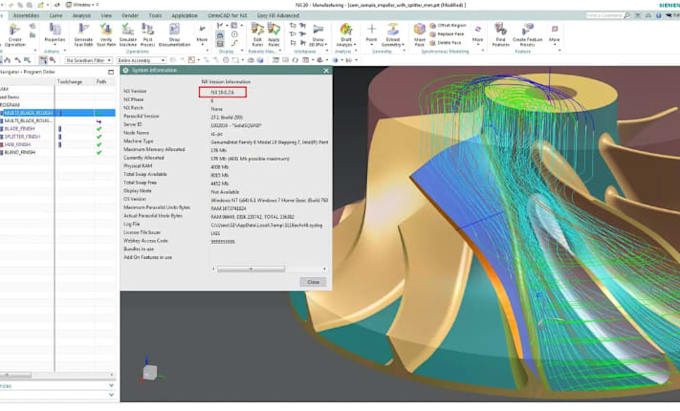Screen dimensions: 680x411
Task: Open the Draft Analysis tool
Action: tap(346, 35)
